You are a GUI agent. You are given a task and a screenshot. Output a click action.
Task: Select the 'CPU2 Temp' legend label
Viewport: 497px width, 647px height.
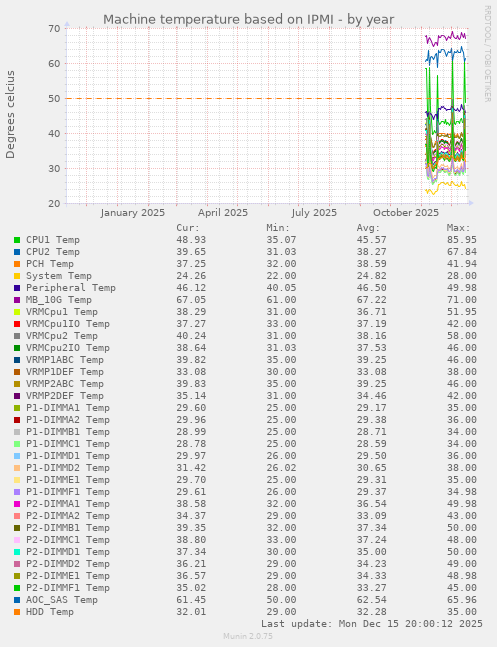53,252
